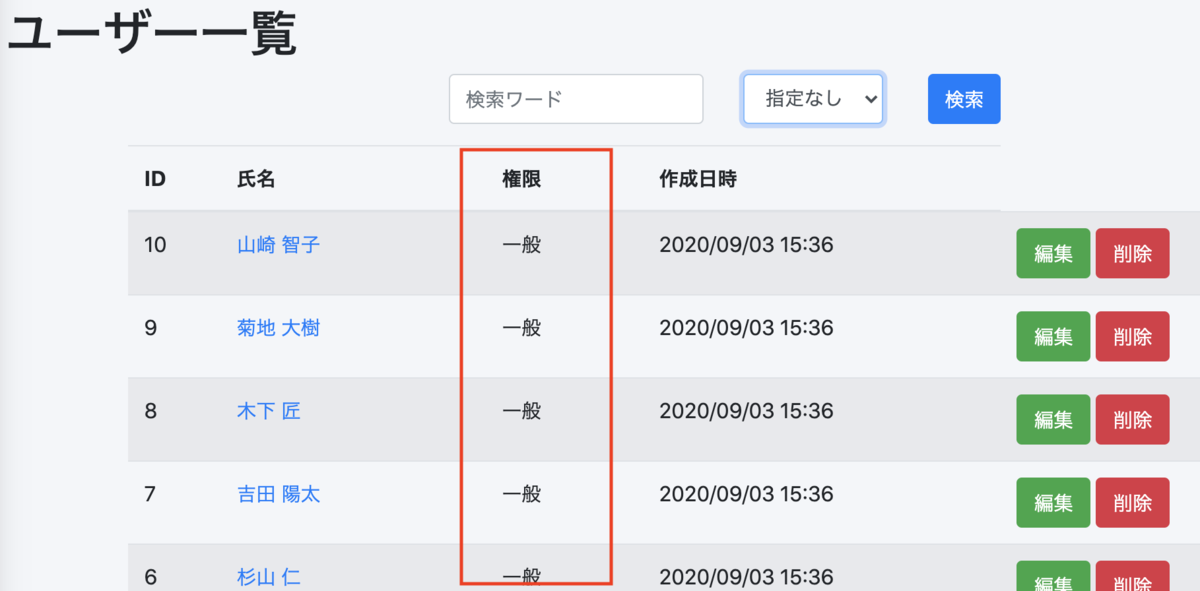Edit the user 山崎 智子
Screen dimensions: 1200x591
click(x=1052, y=253)
